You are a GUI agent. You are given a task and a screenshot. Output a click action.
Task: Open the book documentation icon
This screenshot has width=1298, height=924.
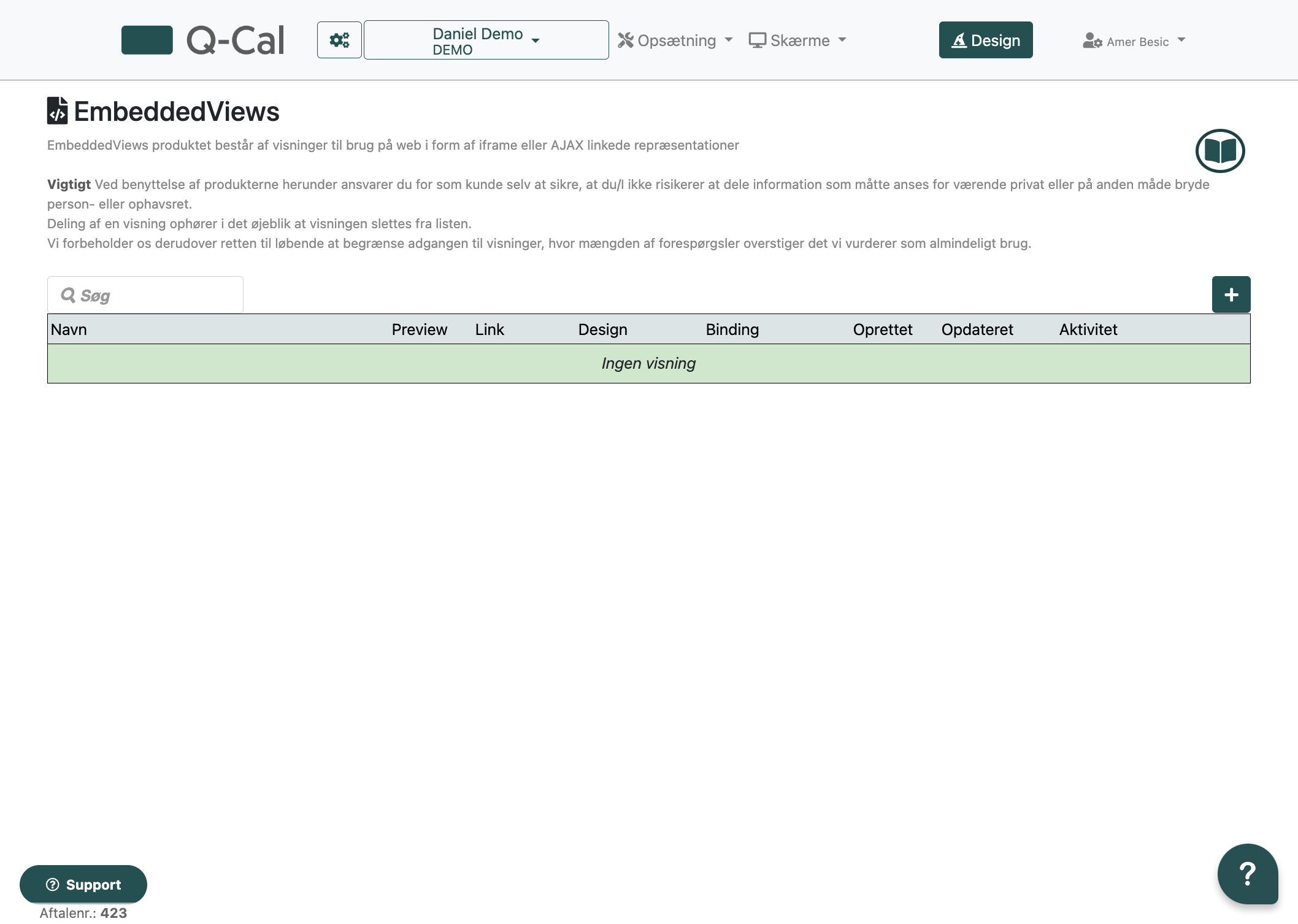point(1220,151)
